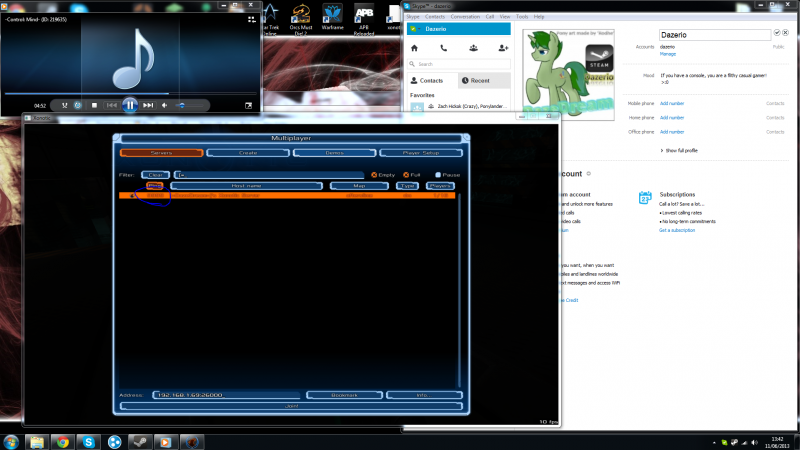Expand Show full profile in Skype

(680, 150)
